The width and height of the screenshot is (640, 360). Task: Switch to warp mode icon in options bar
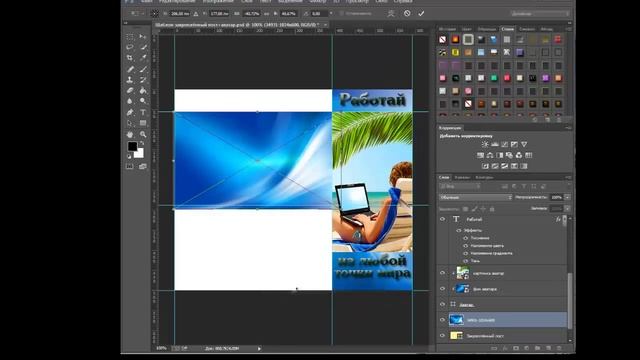click(391, 13)
